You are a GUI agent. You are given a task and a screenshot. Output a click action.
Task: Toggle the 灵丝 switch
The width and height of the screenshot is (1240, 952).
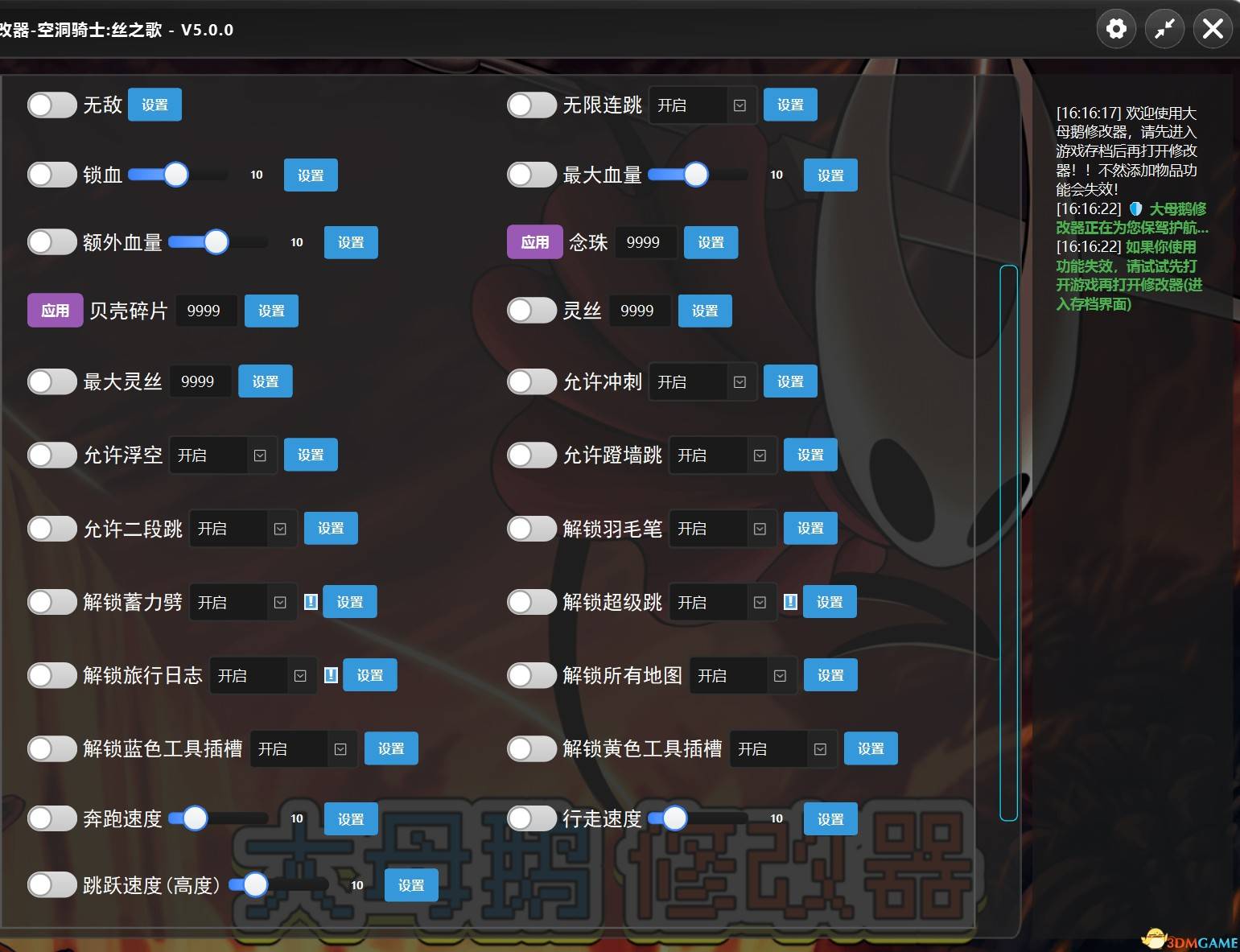532,311
